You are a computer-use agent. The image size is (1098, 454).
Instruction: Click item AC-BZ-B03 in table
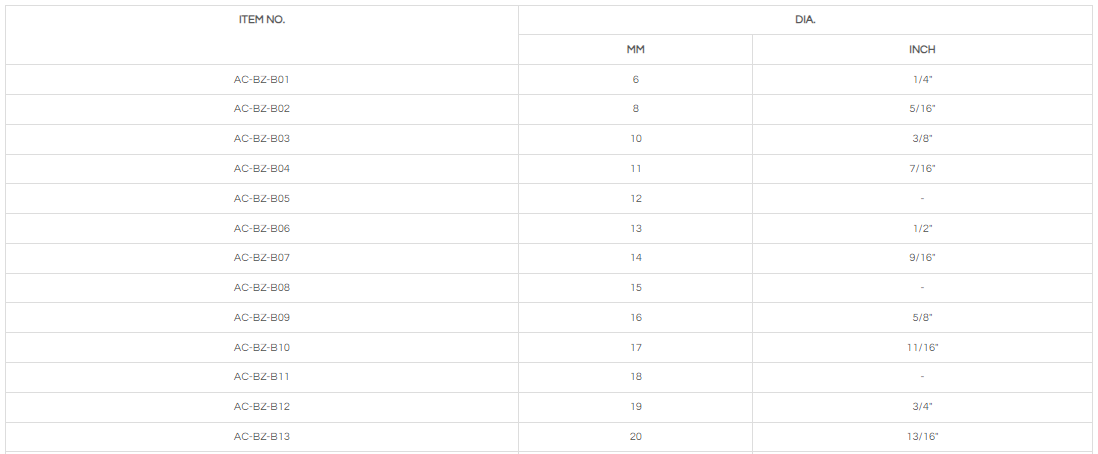(x=262, y=139)
